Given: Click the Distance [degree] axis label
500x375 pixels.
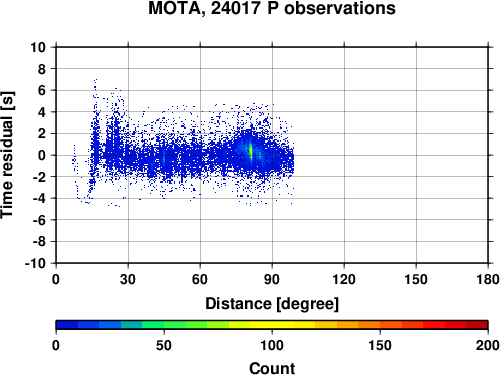Looking at the screenshot, I should tap(272, 304).
